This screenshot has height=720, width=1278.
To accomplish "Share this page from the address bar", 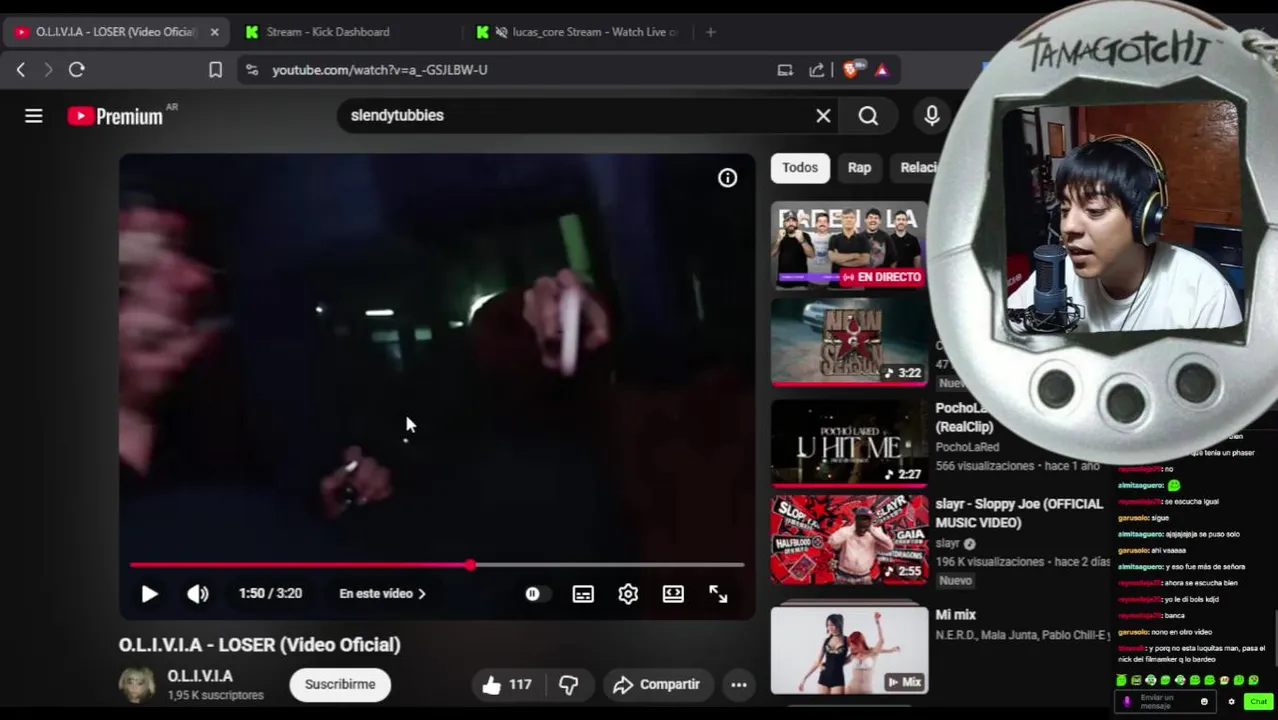I will 817,70.
